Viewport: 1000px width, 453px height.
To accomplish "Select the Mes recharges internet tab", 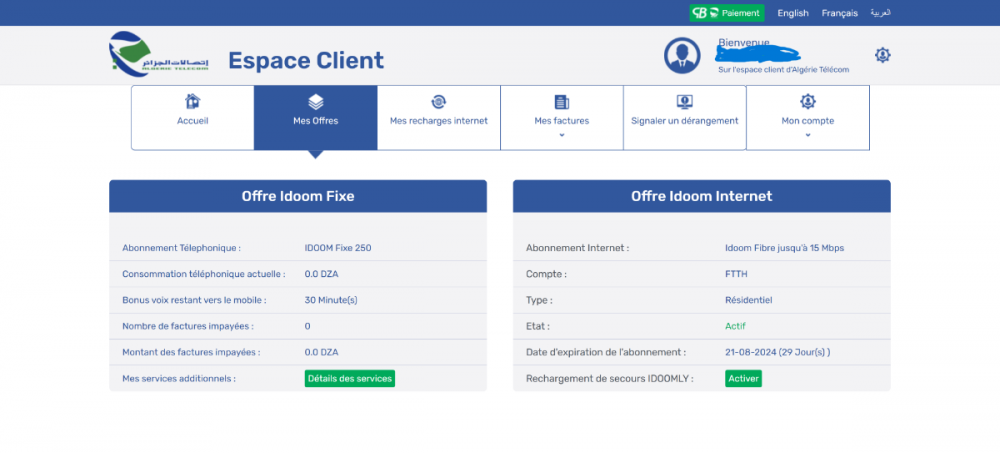I will [x=438, y=121].
